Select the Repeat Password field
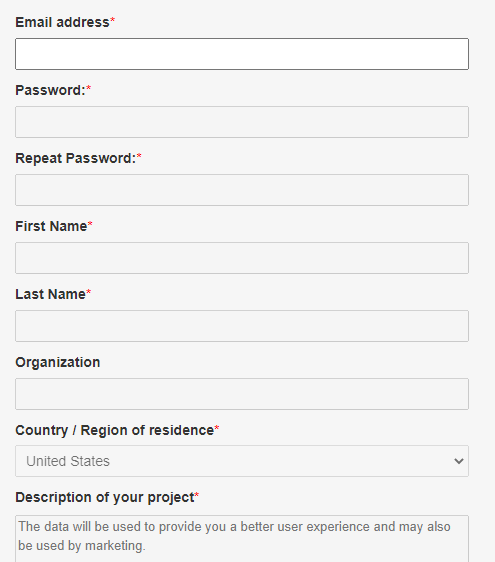 [242, 190]
